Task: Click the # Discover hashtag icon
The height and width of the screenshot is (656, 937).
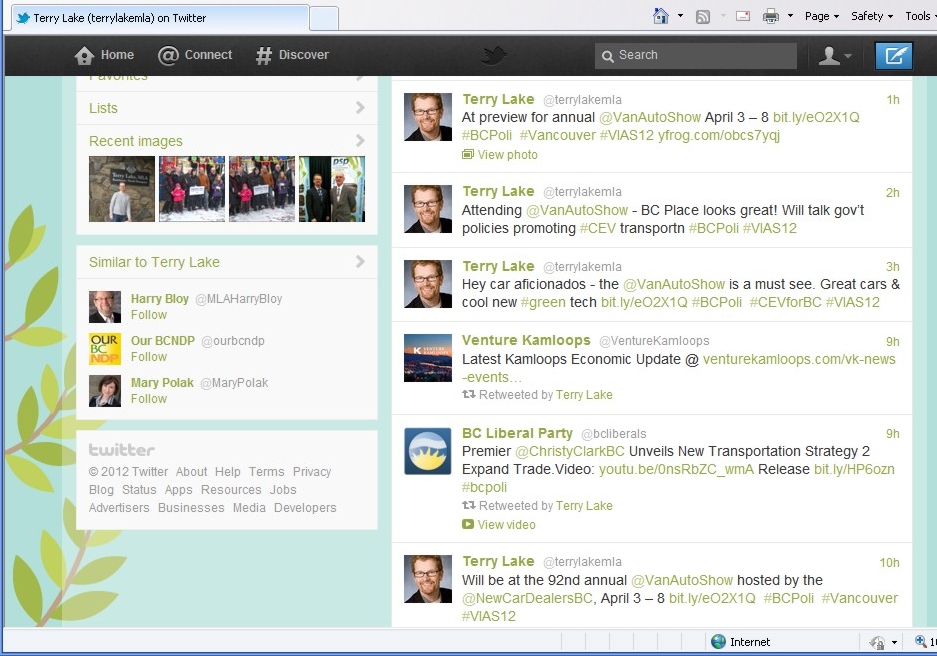Action: pos(264,56)
